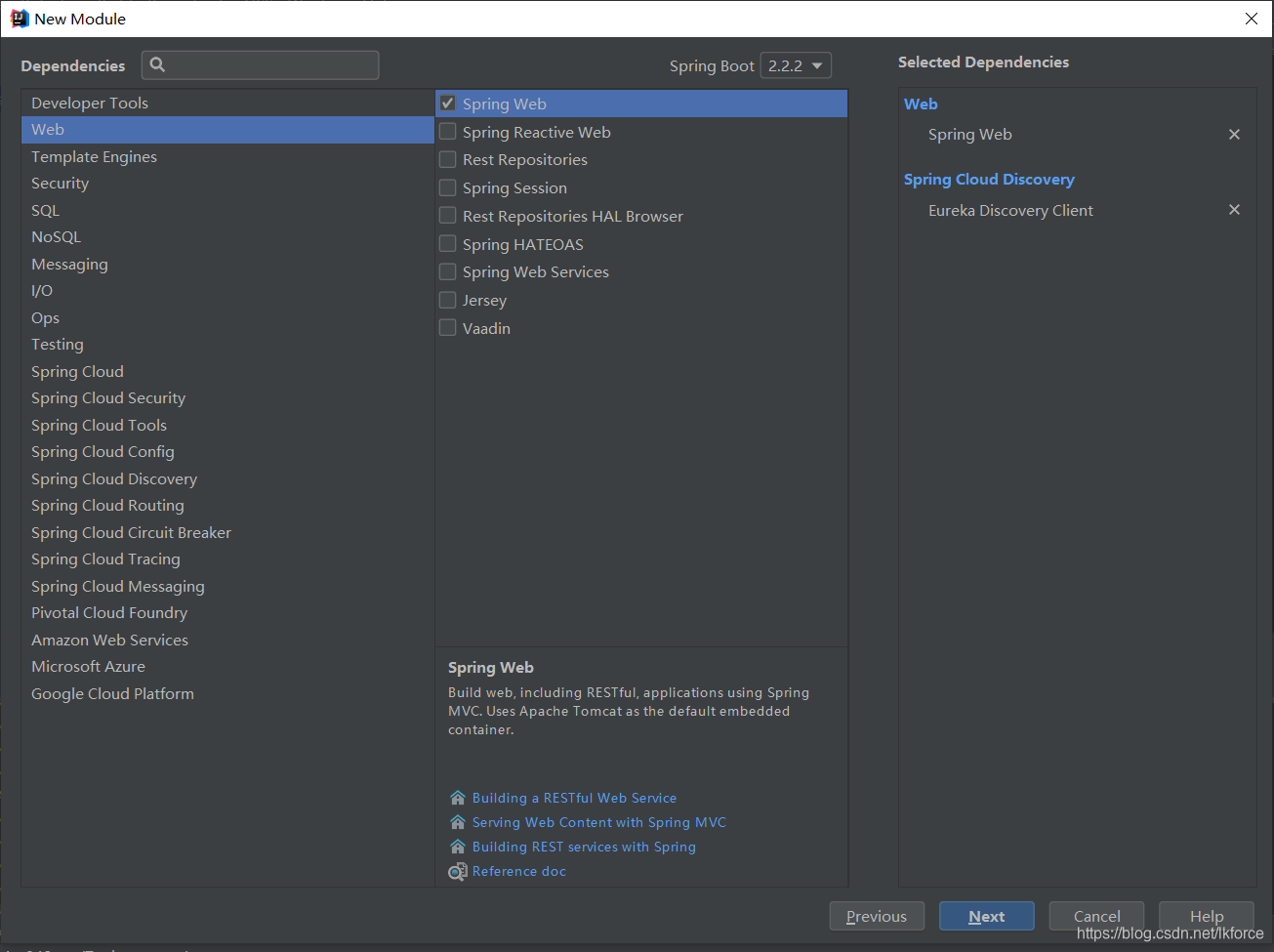
Task: Select Eureka Discovery Client entry
Action: (x=1010, y=210)
